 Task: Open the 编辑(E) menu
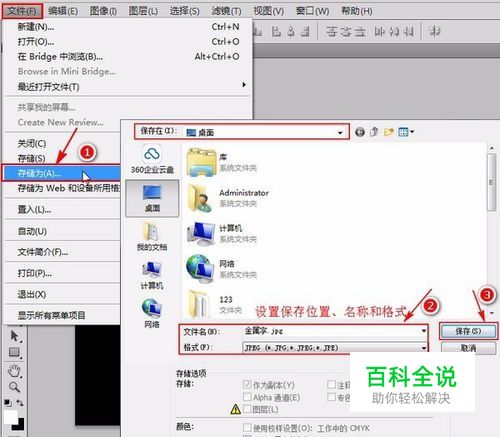pos(63,11)
